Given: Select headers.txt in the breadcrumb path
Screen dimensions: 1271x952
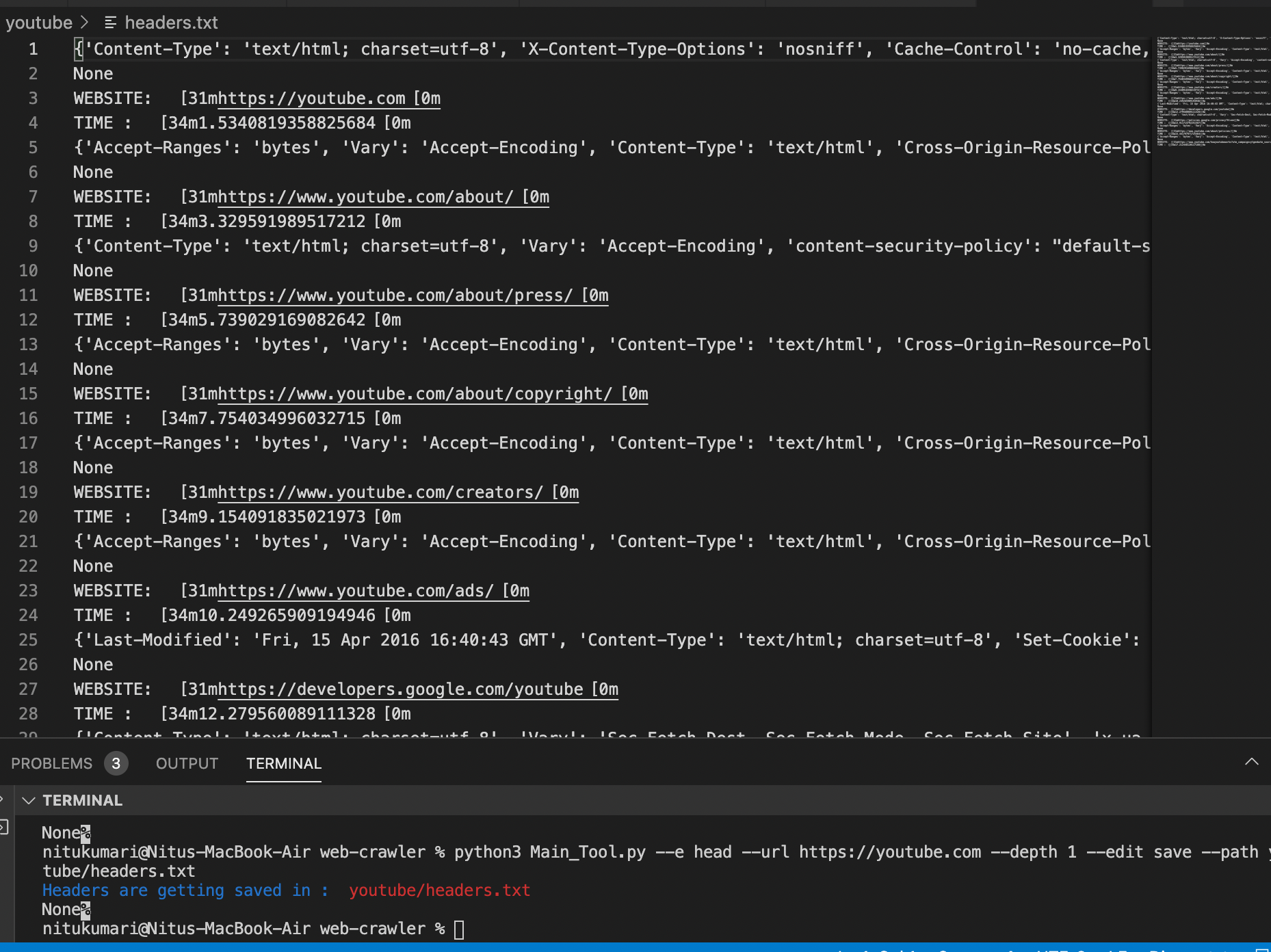Looking at the screenshot, I should pyautogui.click(x=171, y=23).
